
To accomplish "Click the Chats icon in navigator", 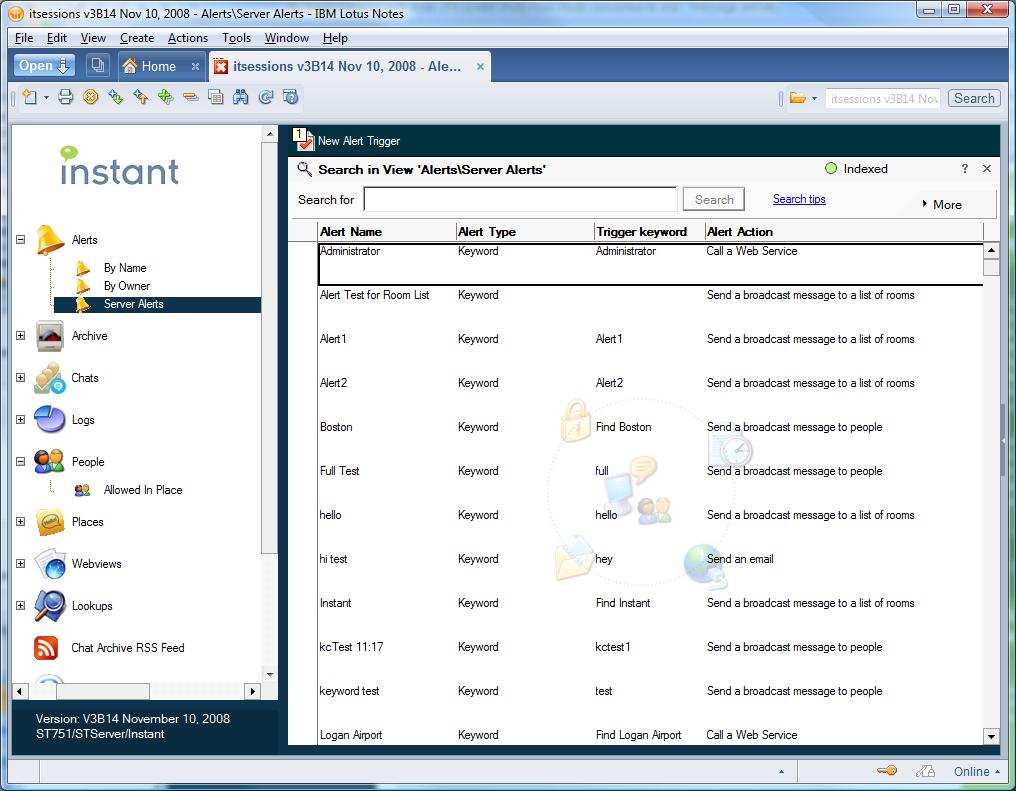I will point(50,378).
